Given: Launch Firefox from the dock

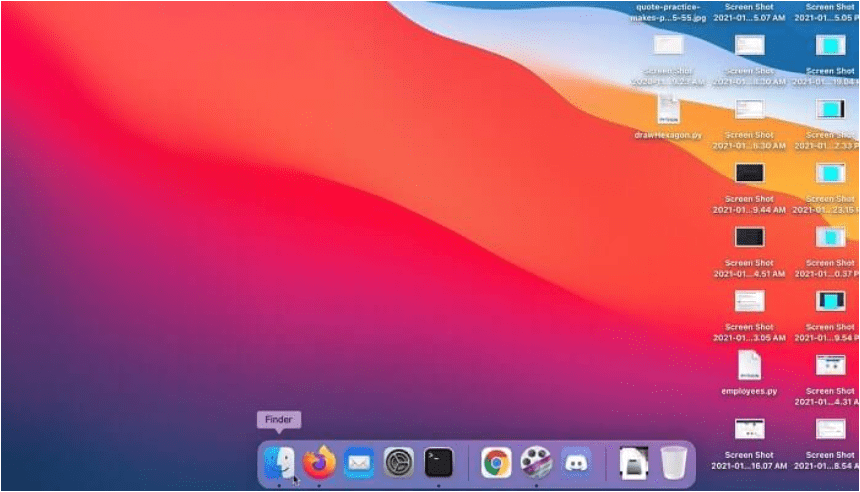Looking at the screenshot, I should (x=319, y=462).
